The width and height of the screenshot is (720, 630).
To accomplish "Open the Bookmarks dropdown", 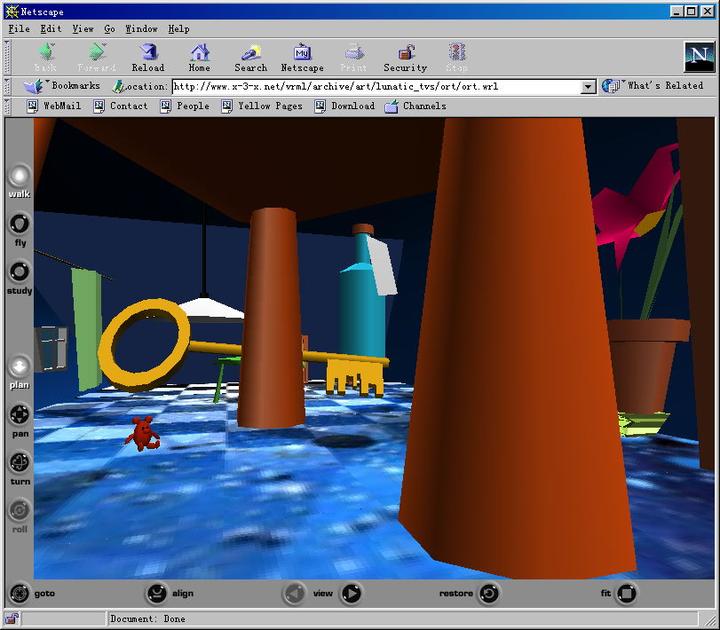I will [x=66, y=86].
